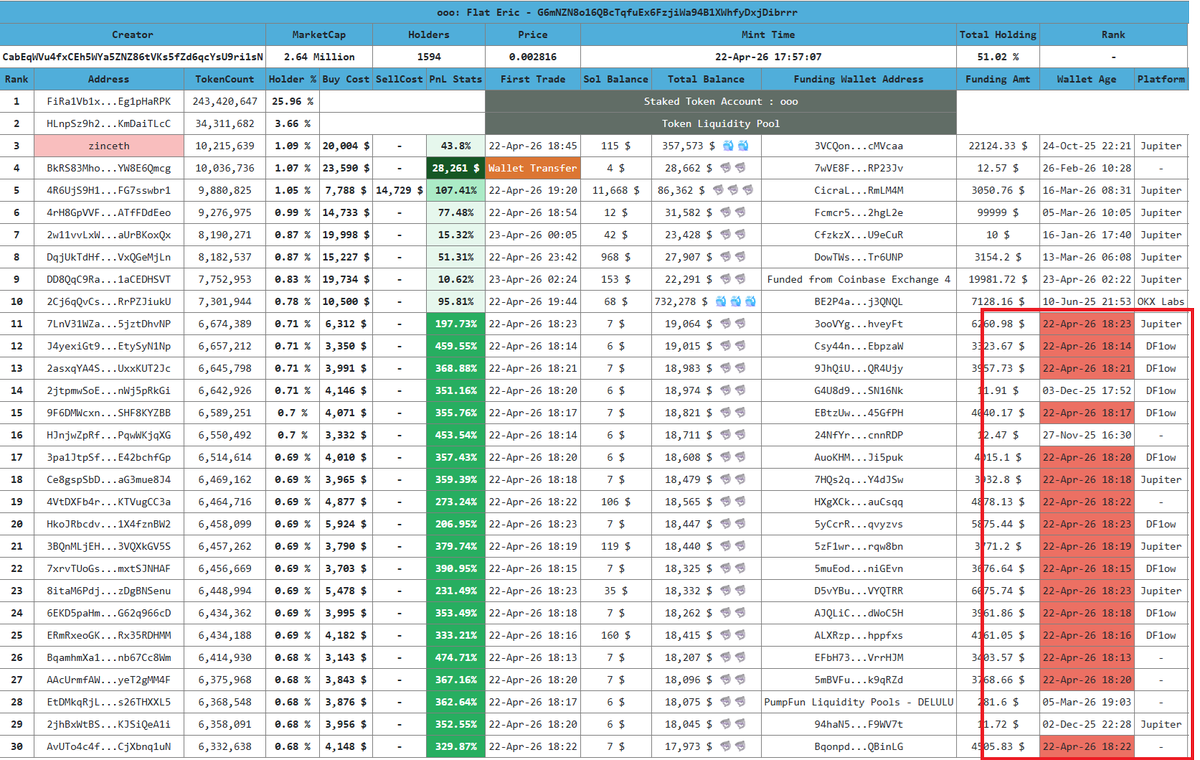The width and height of the screenshot is (1200, 760).
Task: Click the first shark icon beside 17,973 $
Action: [727, 747]
